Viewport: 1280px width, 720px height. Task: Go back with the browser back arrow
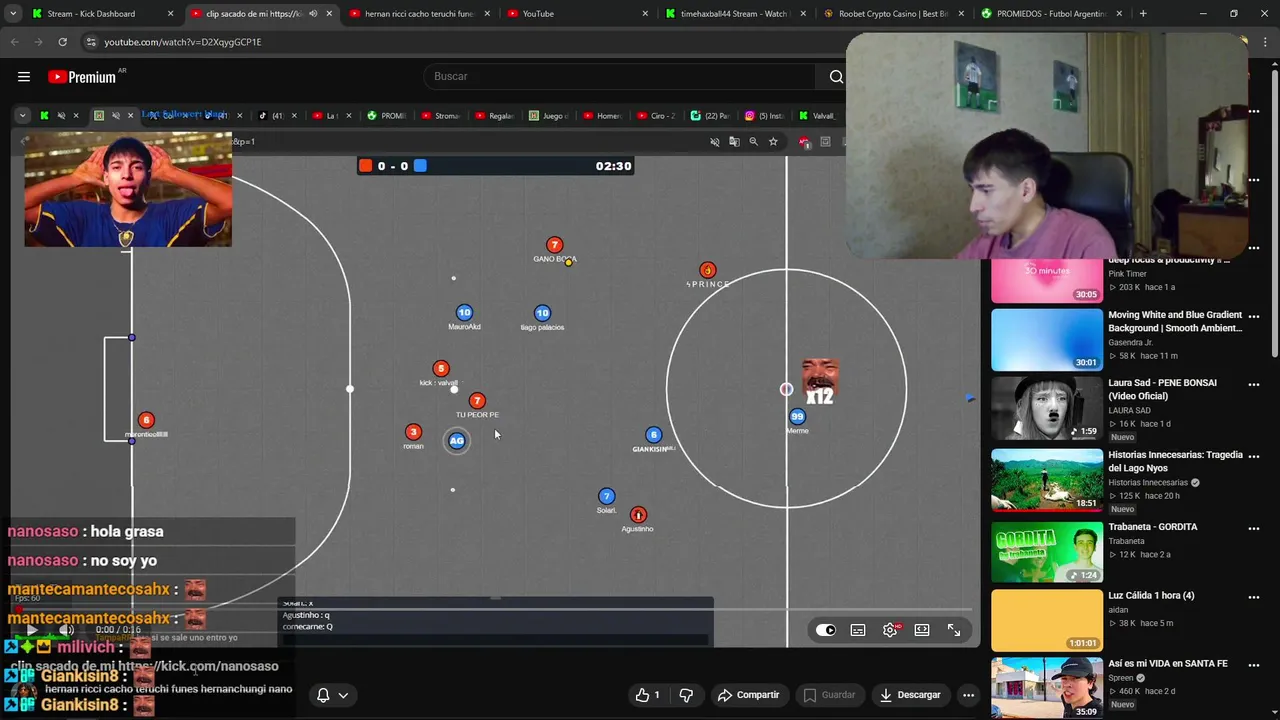[x=14, y=42]
